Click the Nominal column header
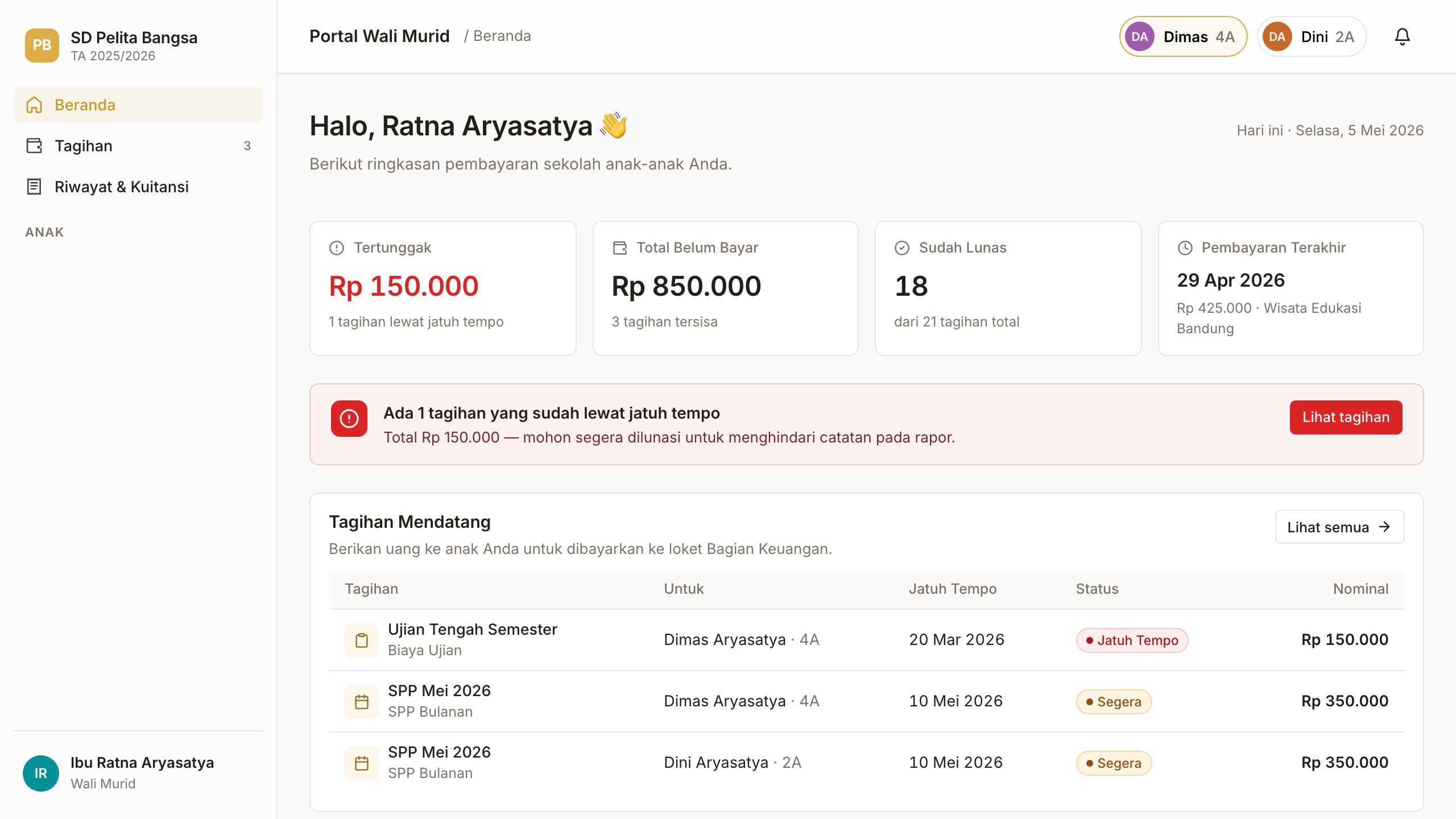This screenshot has width=1456, height=819. click(x=1360, y=589)
